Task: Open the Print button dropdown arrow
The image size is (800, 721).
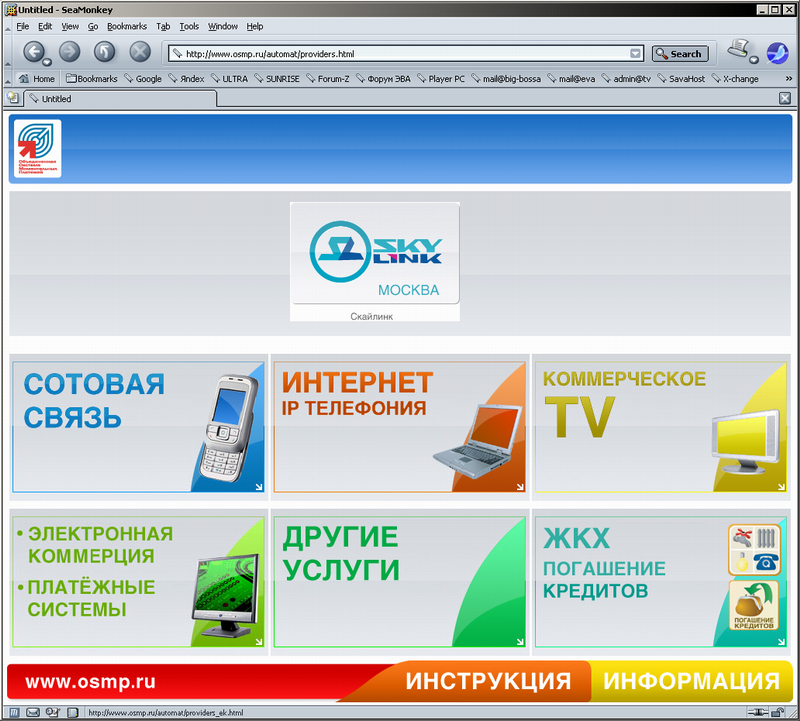Action: tap(754, 60)
